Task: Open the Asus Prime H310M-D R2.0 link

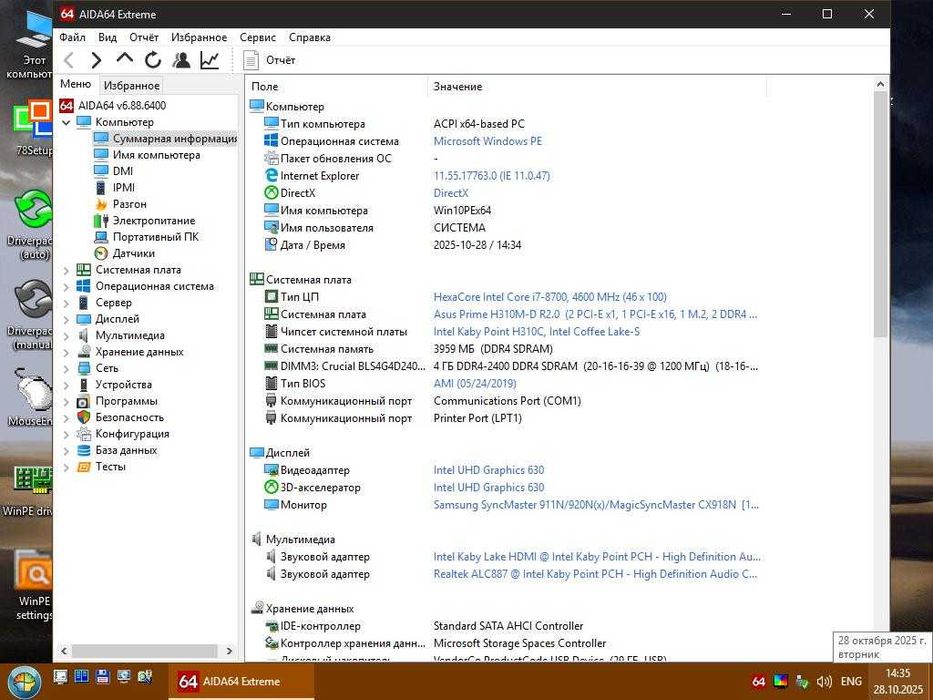Action: [x=595, y=314]
